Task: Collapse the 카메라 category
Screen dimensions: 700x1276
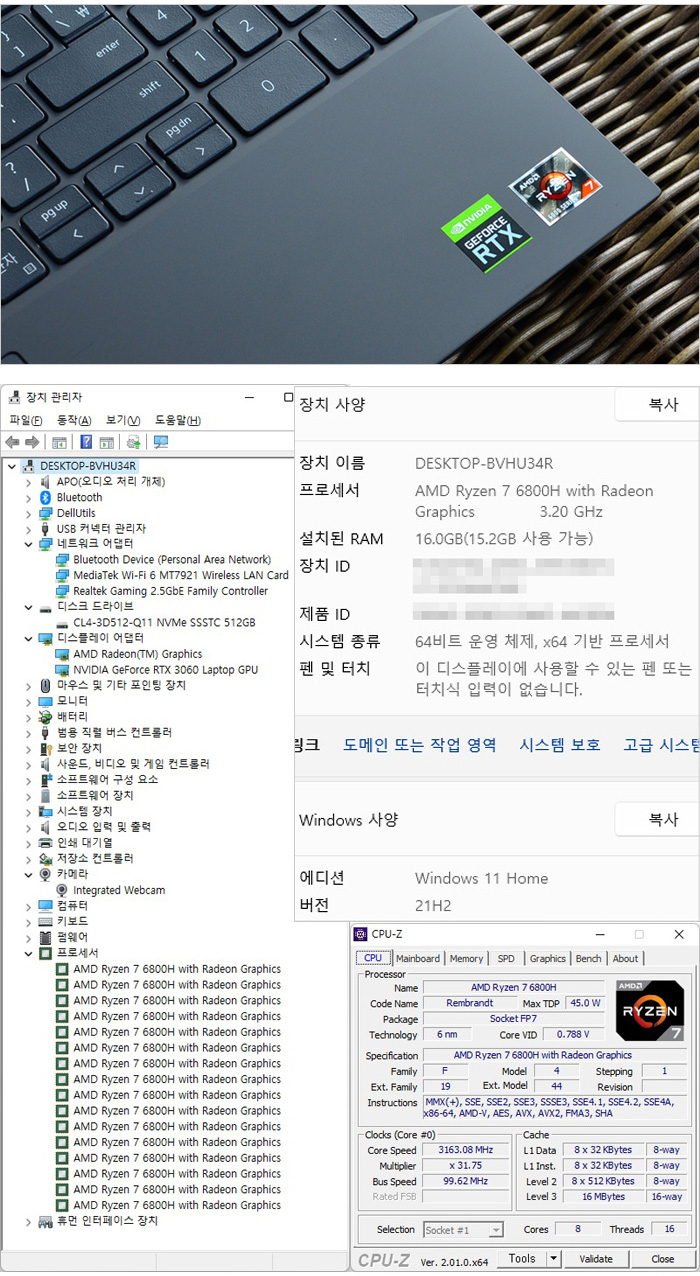Action: 28,874
